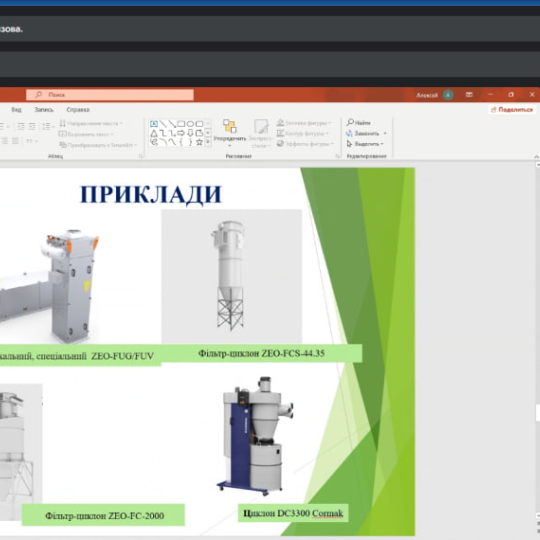Open the Упорядочить arrange menu
540x540 pixels.
(x=230, y=133)
